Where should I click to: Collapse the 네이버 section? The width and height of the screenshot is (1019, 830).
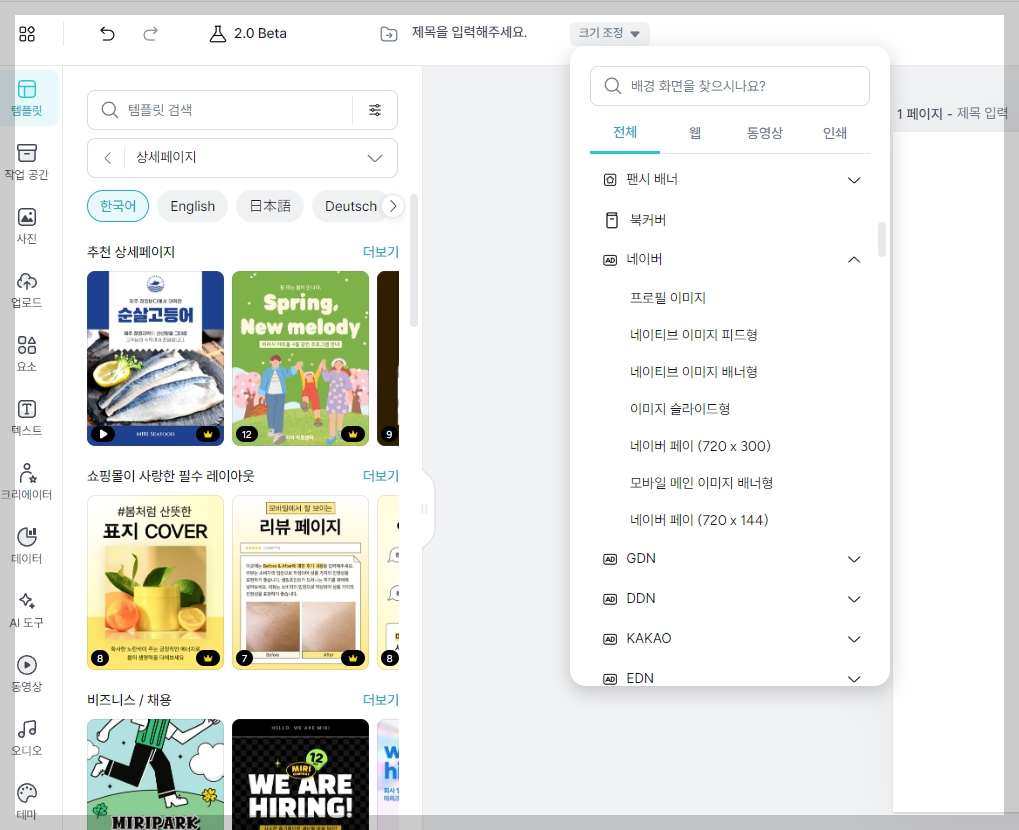pyautogui.click(x=854, y=260)
